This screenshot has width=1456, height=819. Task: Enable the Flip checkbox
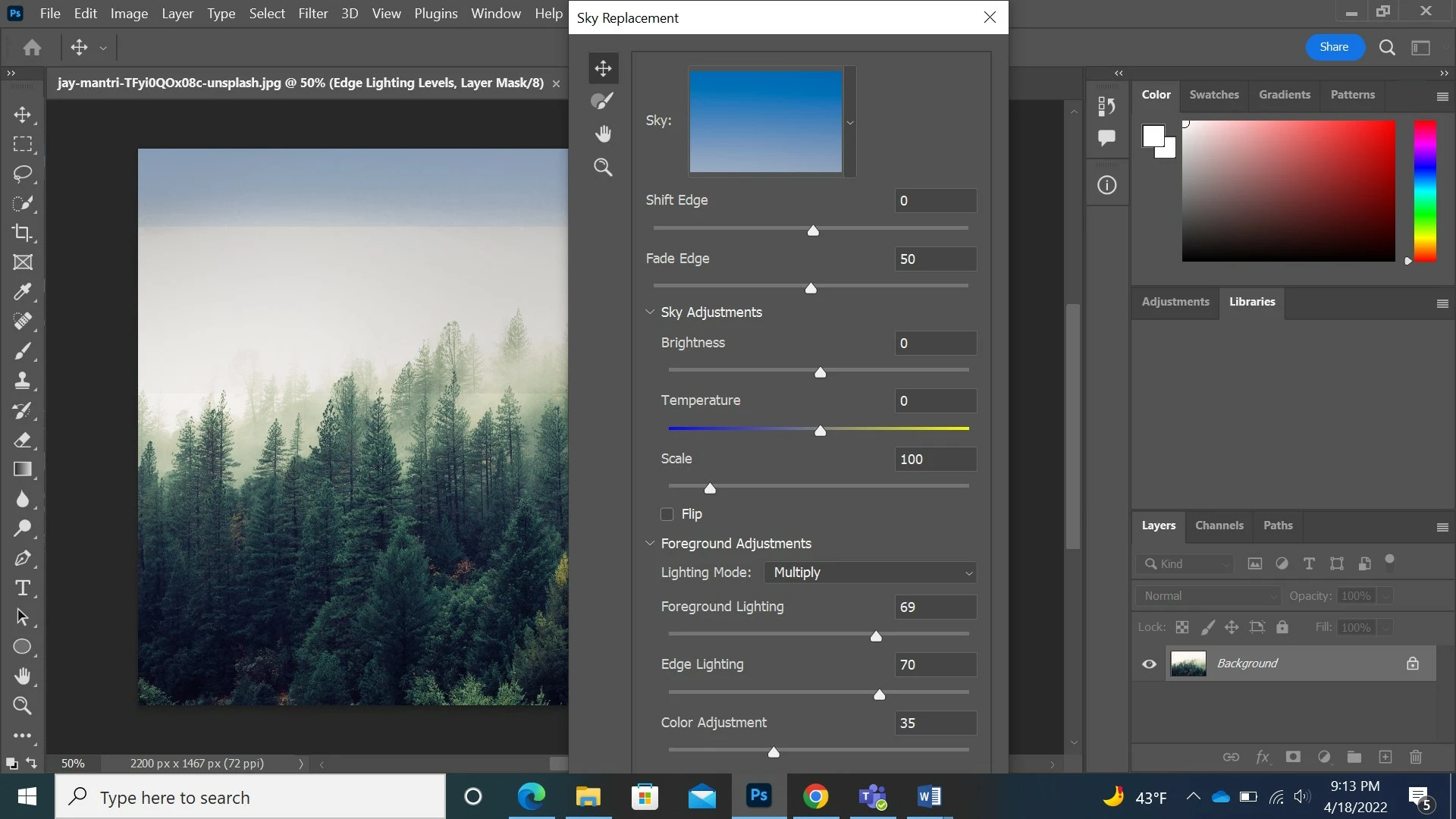pos(667,514)
